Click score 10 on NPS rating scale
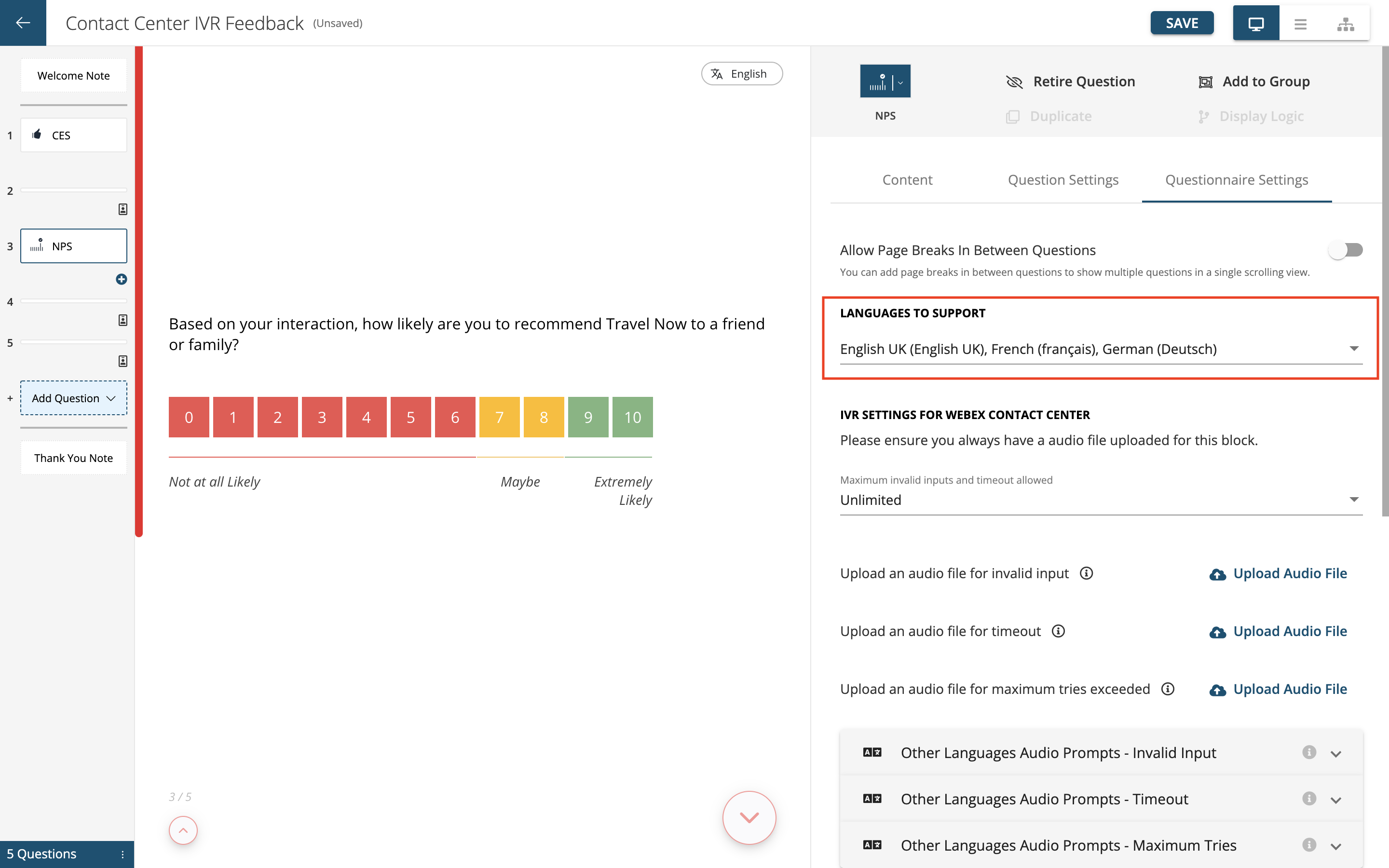This screenshot has height=868, width=1389. pyautogui.click(x=632, y=417)
